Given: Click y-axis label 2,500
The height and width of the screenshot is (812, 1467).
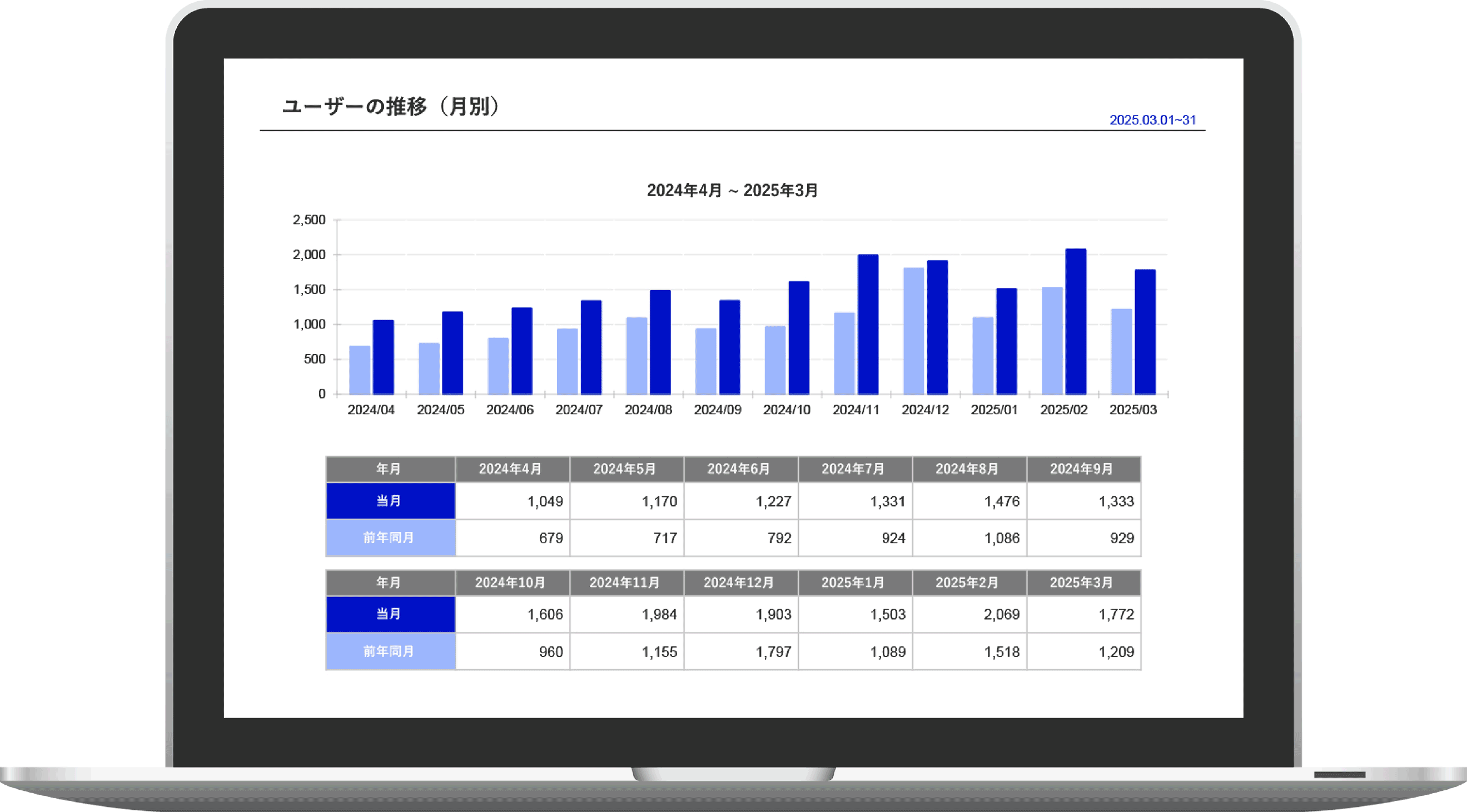Looking at the screenshot, I should [309, 220].
